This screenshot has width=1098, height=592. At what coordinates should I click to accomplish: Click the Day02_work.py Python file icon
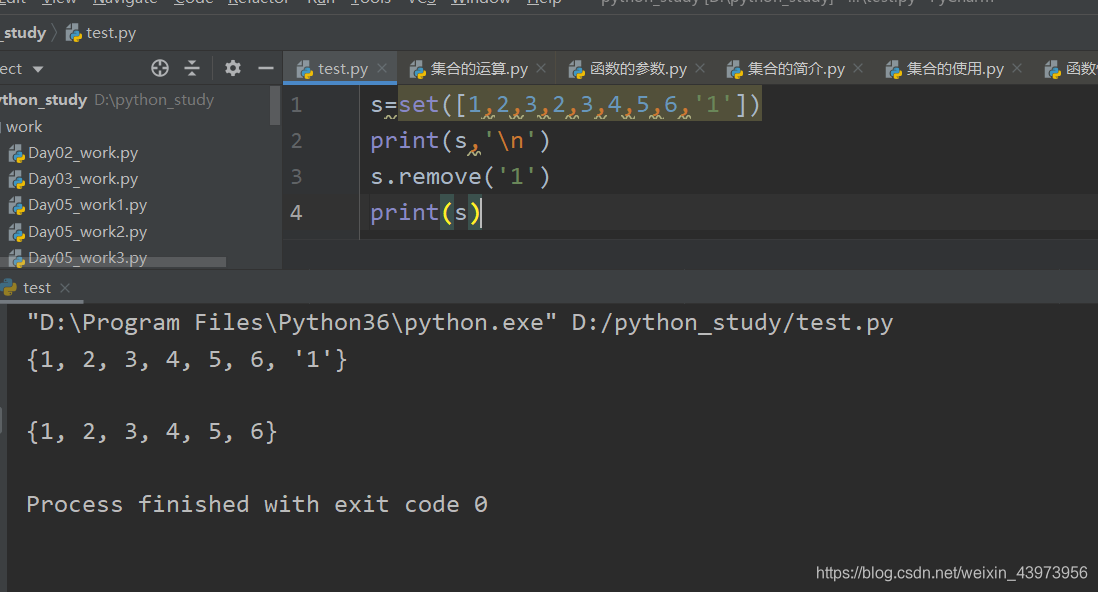click(x=16, y=153)
